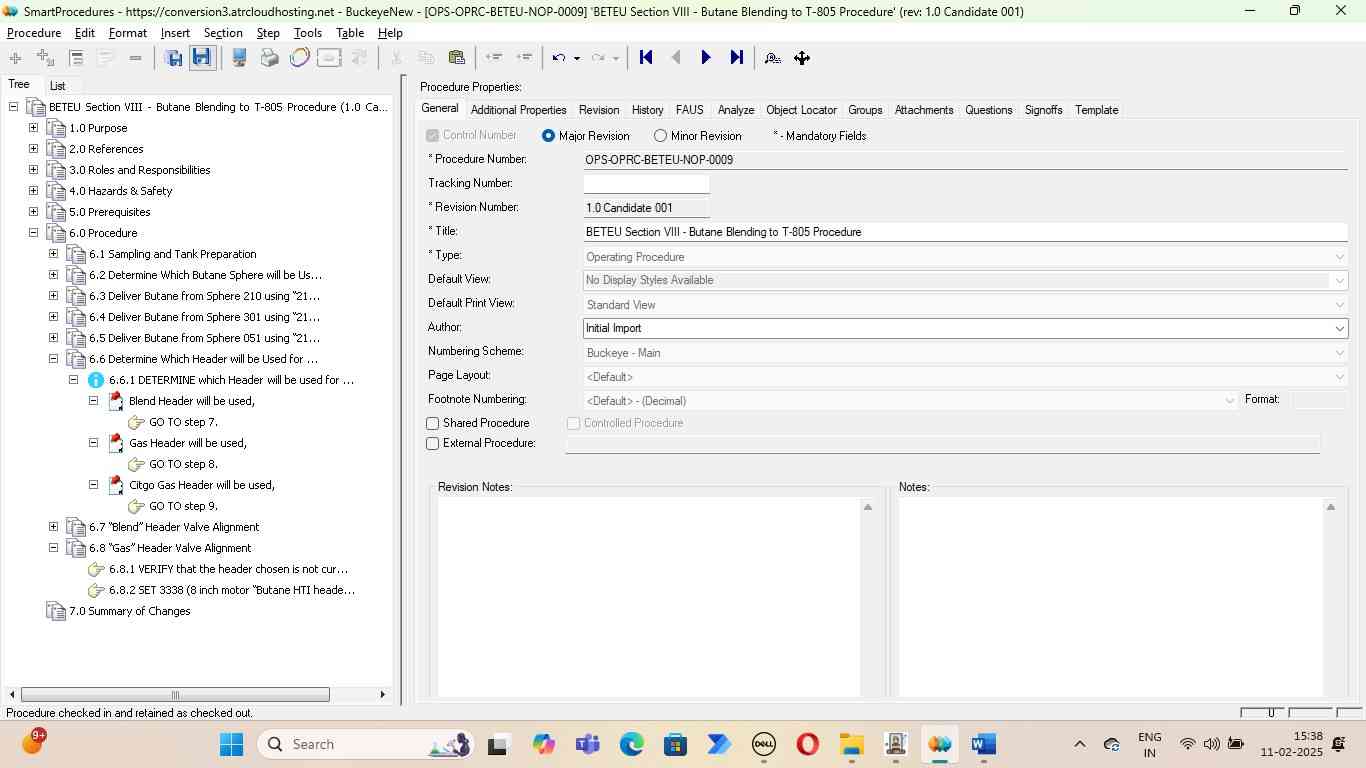
Task: Expand the 1.0 Purpose tree node
Action: point(33,128)
